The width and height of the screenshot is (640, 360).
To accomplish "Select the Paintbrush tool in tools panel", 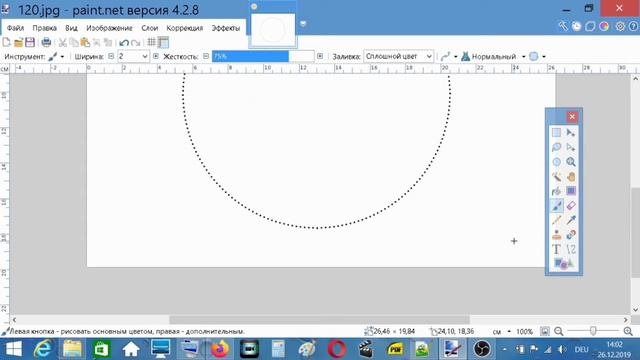I will point(556,206).
